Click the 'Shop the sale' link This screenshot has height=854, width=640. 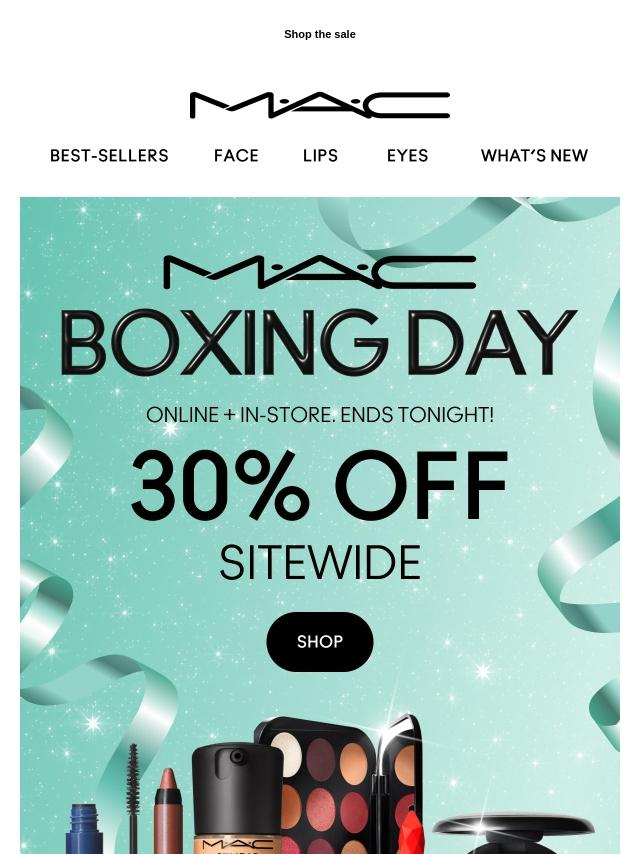click(x=320, y=34)
